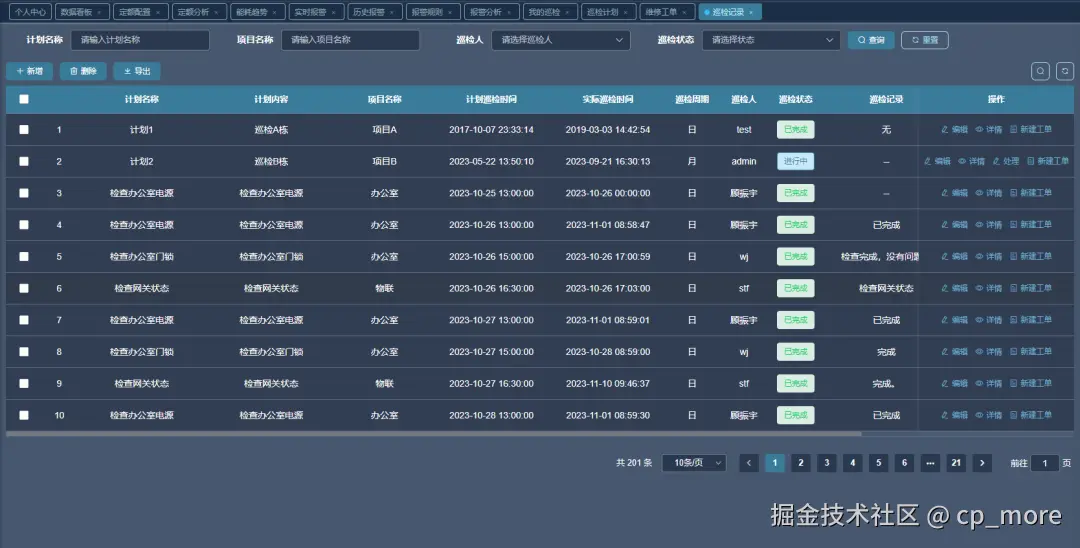Click the 查询 search button
Image resolution: width=1080 pixels, height=548 pixels.
click(871, 40)
